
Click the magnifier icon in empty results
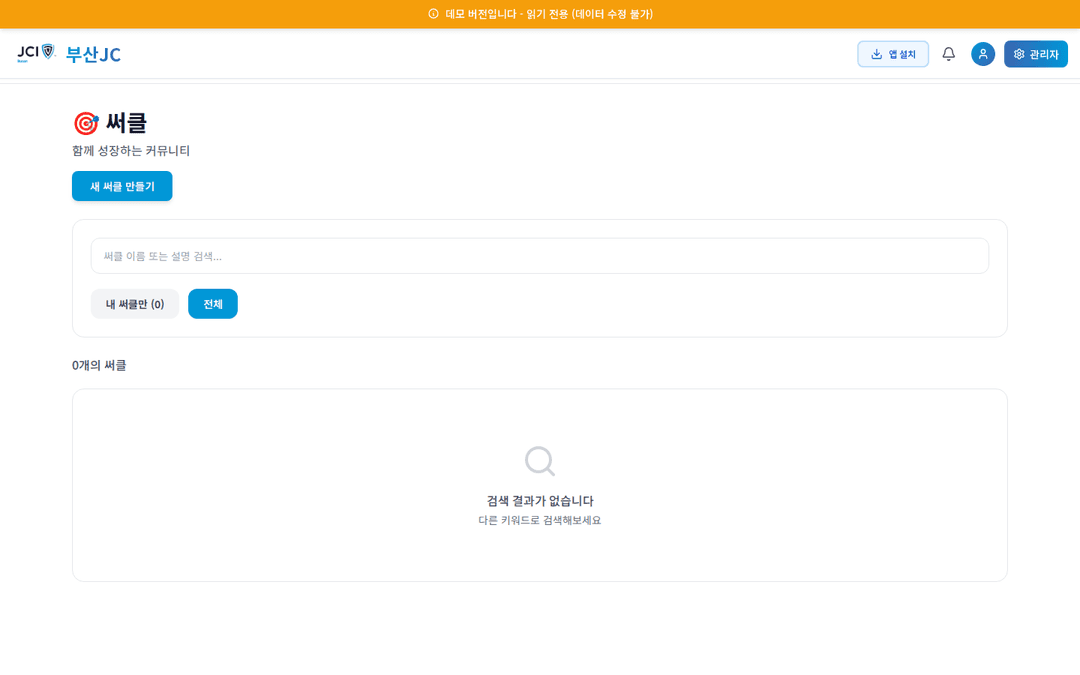coord(539,461)
